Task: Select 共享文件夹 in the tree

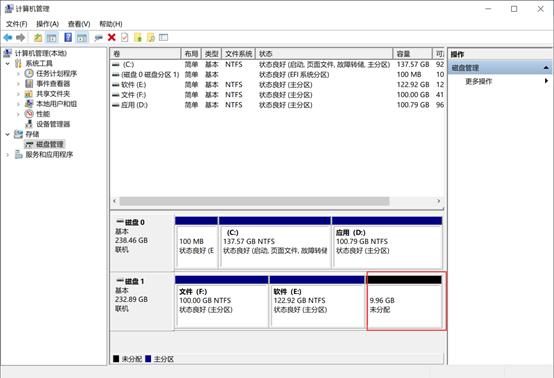Action: coord(53,94)
